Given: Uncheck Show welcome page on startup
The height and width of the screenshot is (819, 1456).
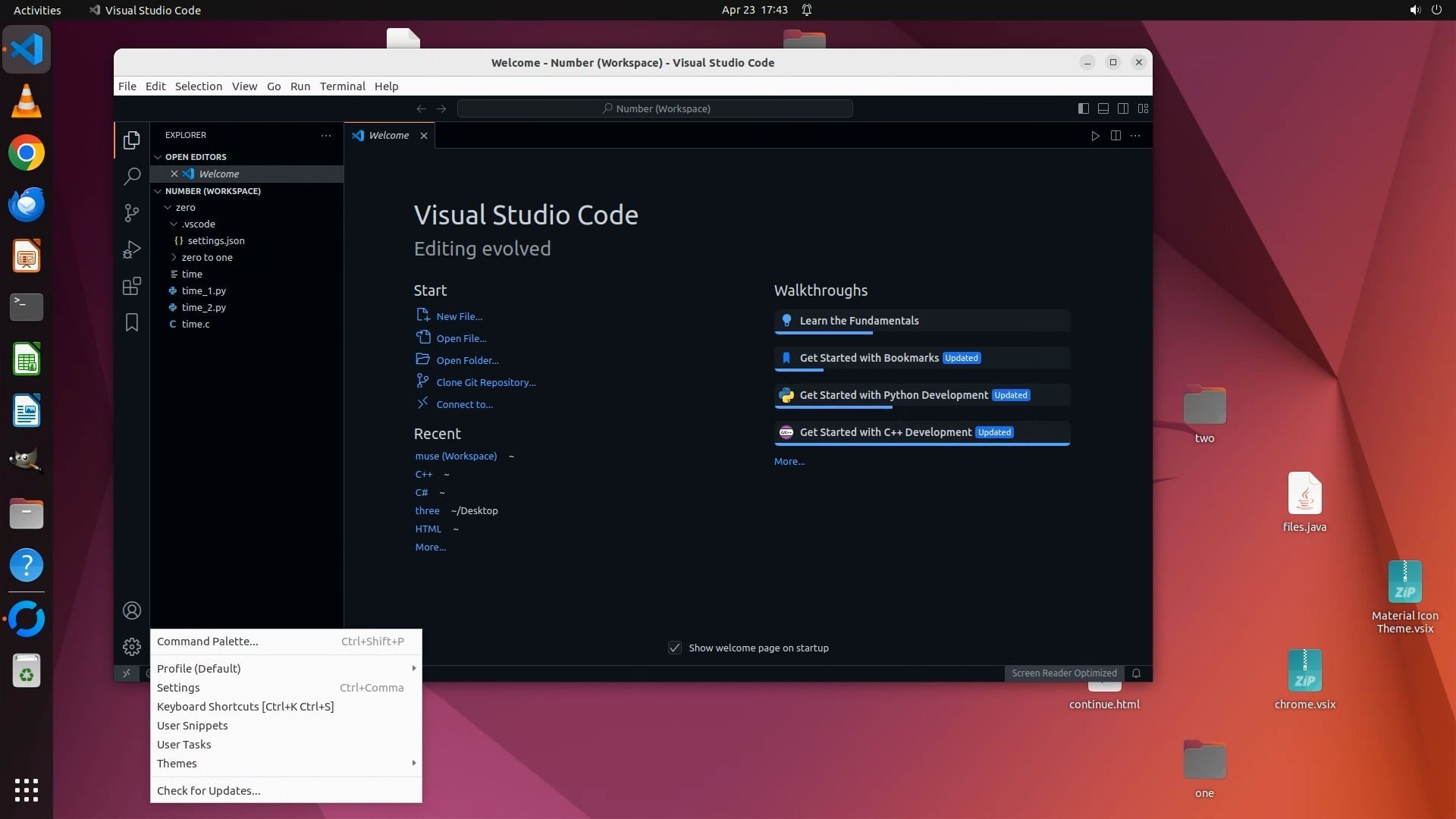Looking at the screenshot, I should click(x=674, y=648).
